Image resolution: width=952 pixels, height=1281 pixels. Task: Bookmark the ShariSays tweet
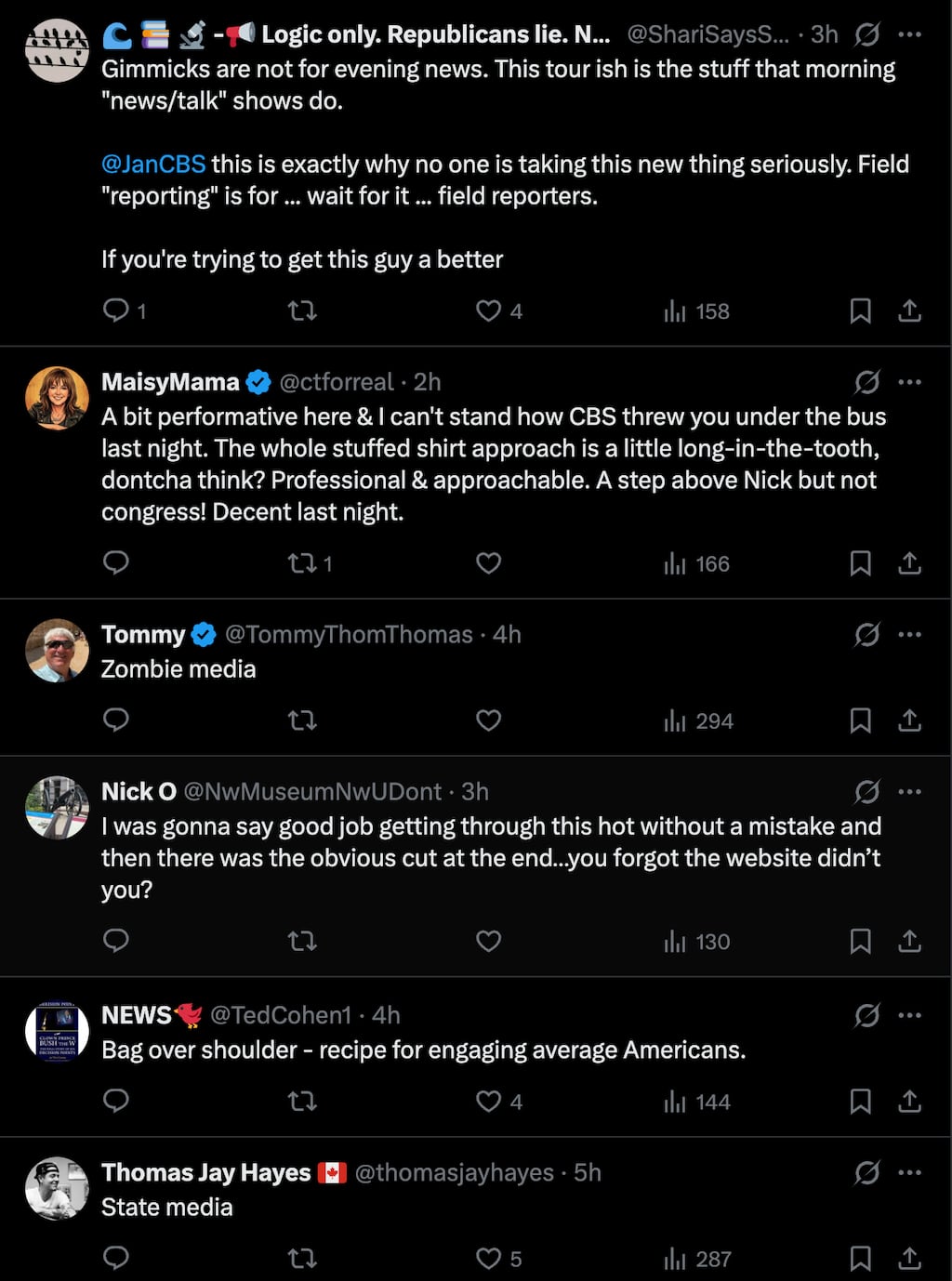[x=860, y=311]
